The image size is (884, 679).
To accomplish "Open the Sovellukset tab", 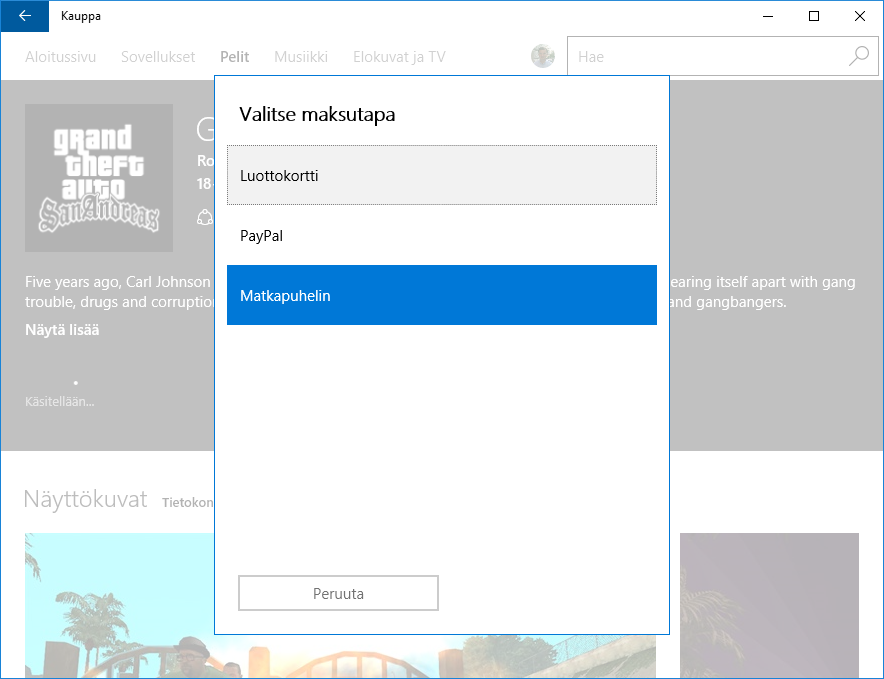I will [x=158, y=57].
